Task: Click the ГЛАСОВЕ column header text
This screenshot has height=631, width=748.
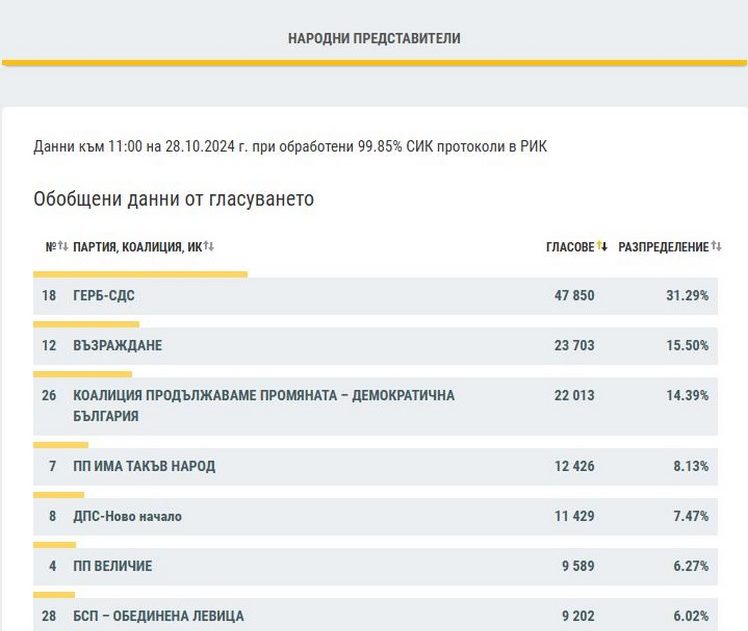Action: (569, 247)
